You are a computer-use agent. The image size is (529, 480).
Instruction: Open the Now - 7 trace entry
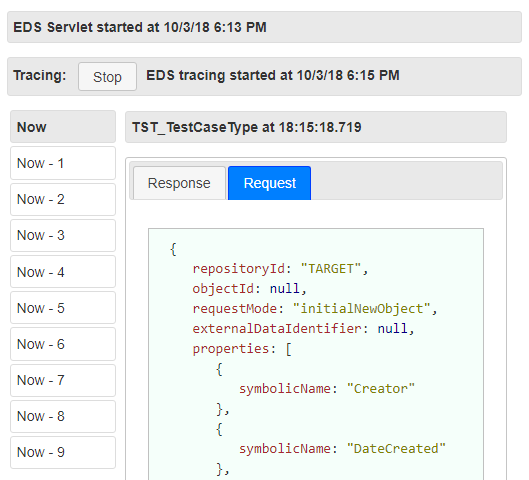[x=63, y=380]
